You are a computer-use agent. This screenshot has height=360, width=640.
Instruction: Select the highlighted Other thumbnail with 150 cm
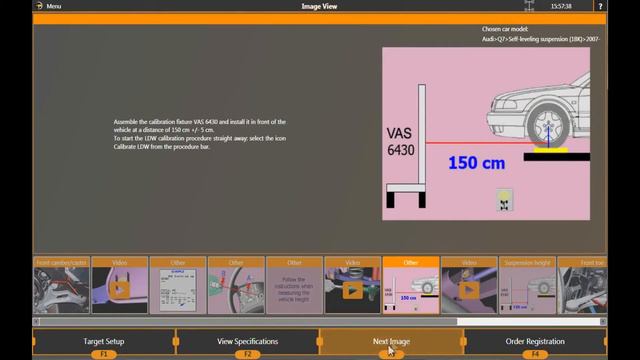click(411, 285)
